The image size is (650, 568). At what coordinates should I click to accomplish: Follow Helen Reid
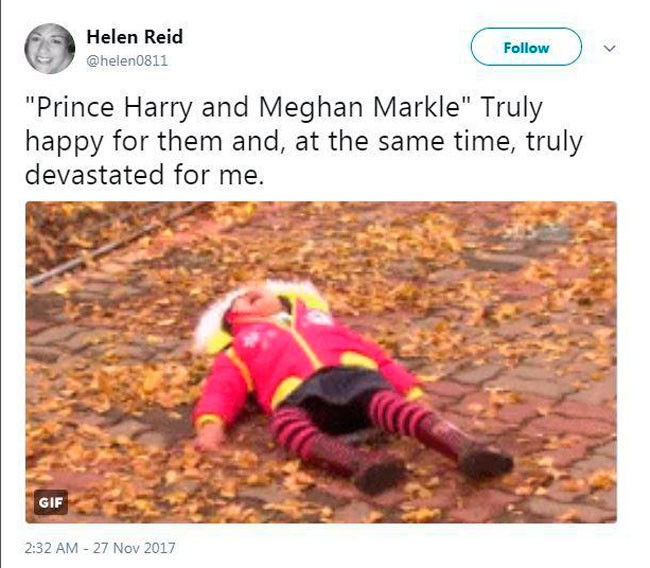coord(526,47)
